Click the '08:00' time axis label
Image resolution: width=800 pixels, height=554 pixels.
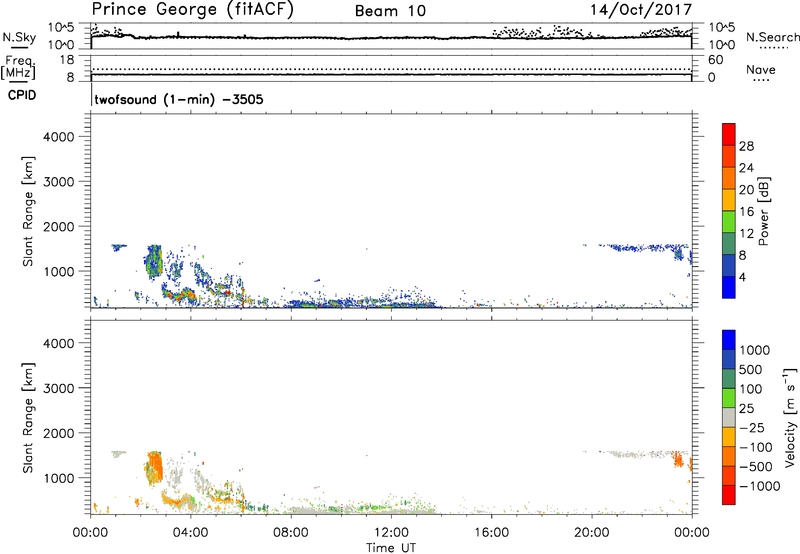point(291,533)
